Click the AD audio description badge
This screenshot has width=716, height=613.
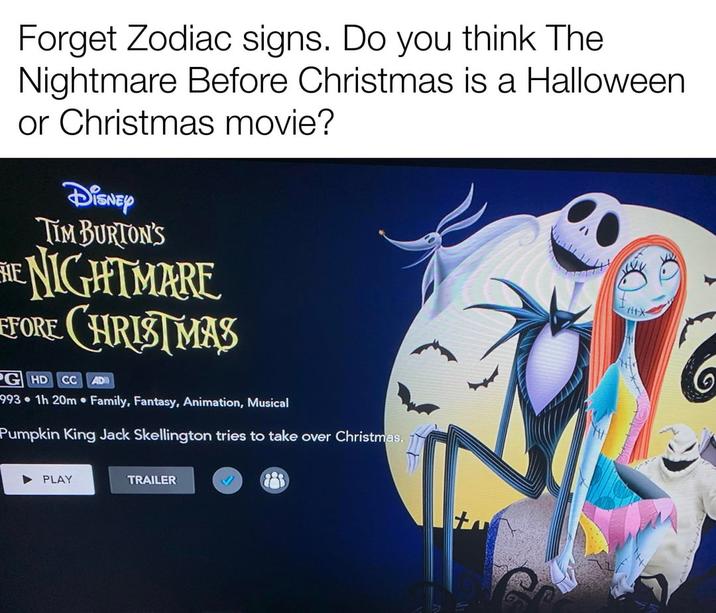click(x=100, y=380)
